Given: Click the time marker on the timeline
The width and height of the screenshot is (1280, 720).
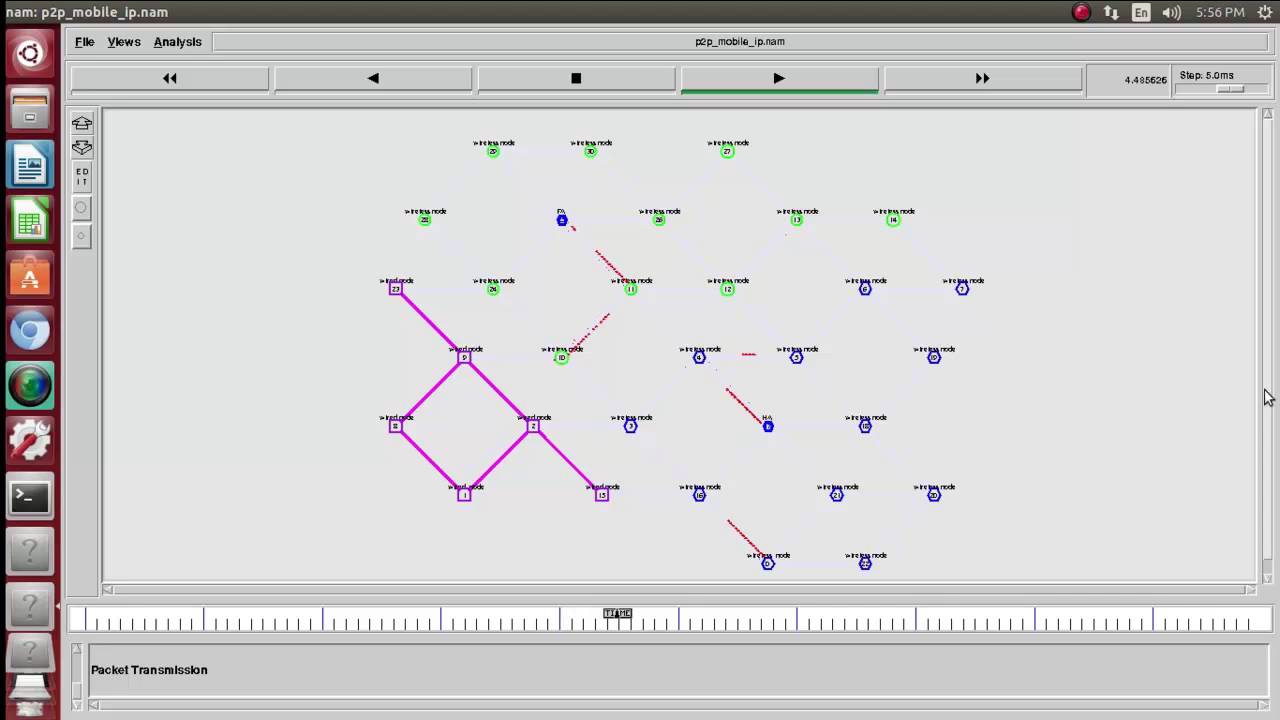Looking at the screenshot, I should tap(617, 613).
